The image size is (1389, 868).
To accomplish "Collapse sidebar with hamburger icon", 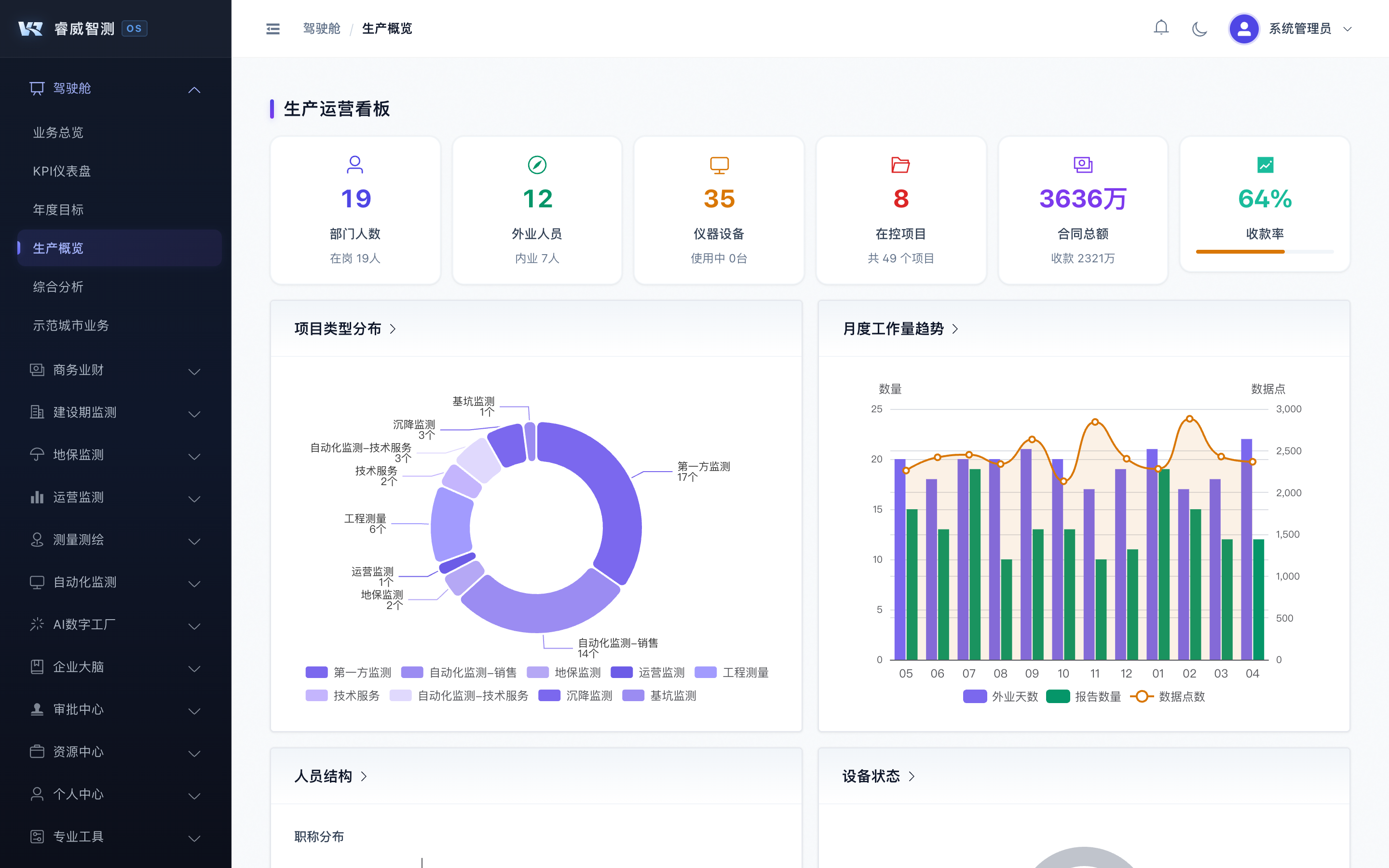I will 272,29.
